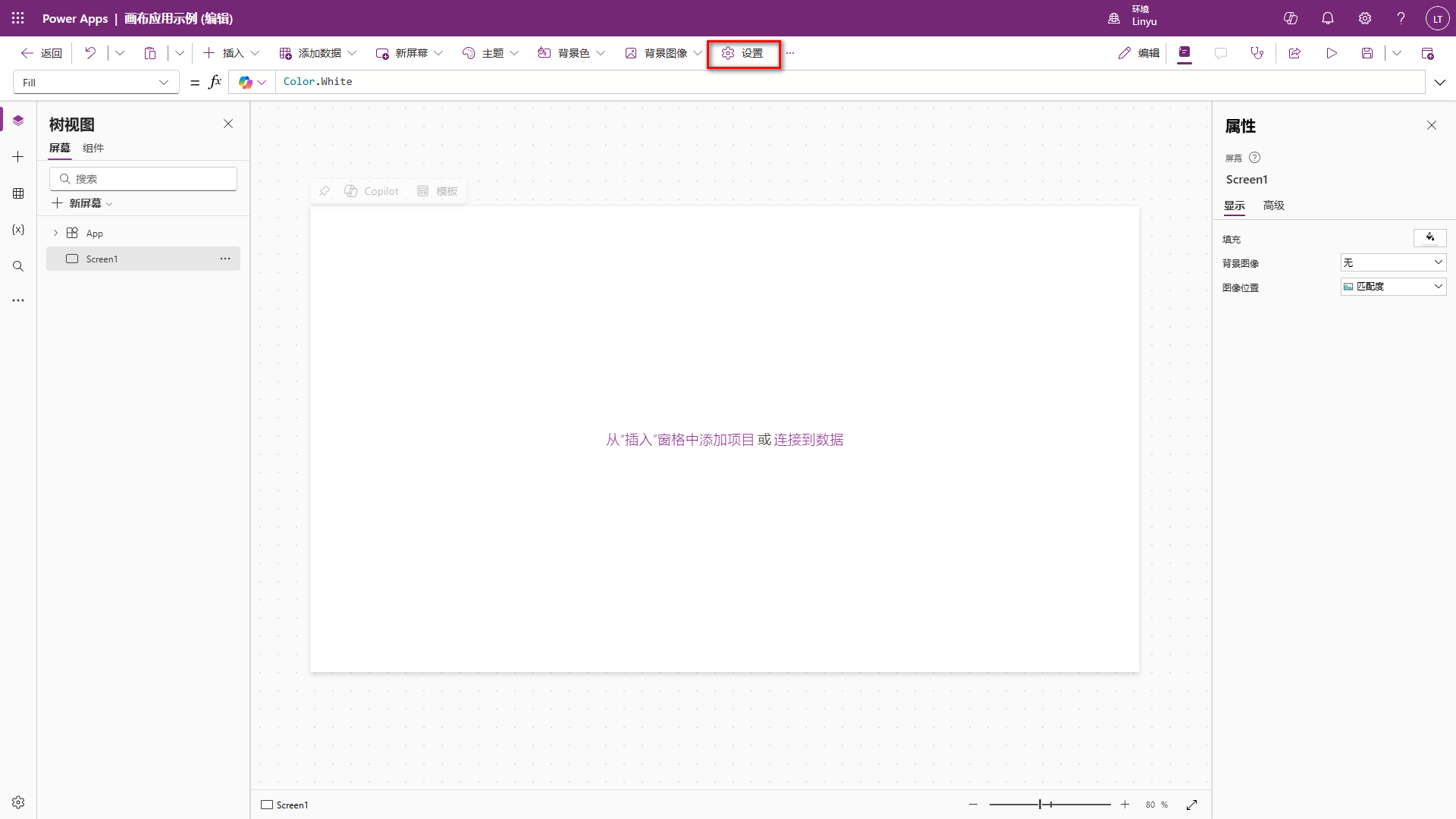
Task: Open the 图像位置 dropdown
Action: pyautogui.click(x=1393, y=287)
